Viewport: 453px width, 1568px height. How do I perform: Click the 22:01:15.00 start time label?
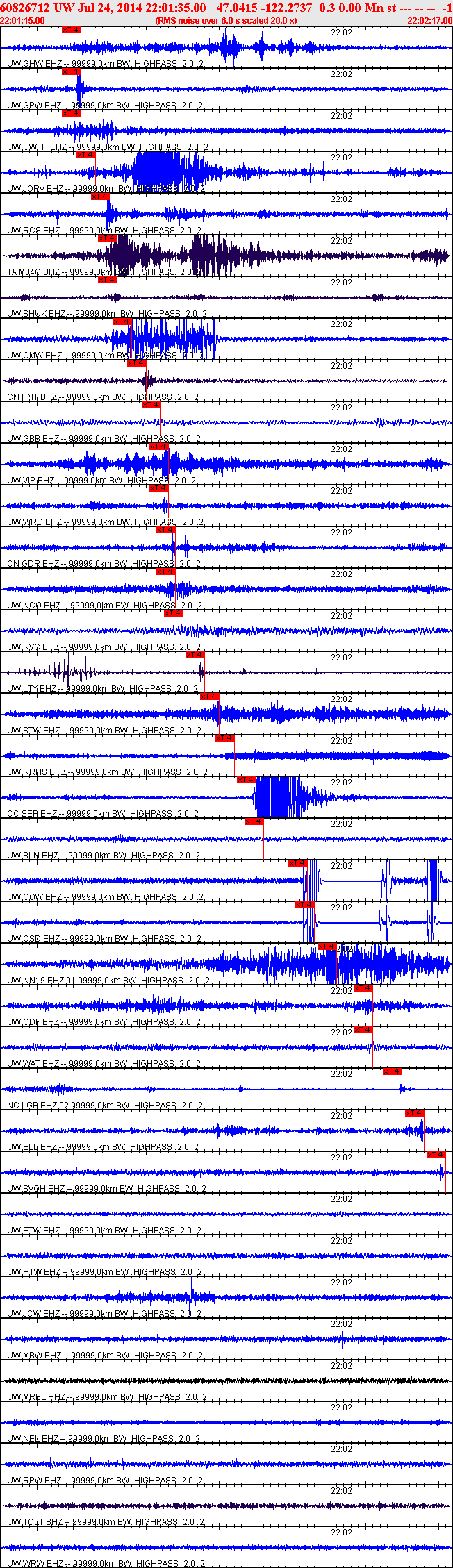[x=22, y=21]
